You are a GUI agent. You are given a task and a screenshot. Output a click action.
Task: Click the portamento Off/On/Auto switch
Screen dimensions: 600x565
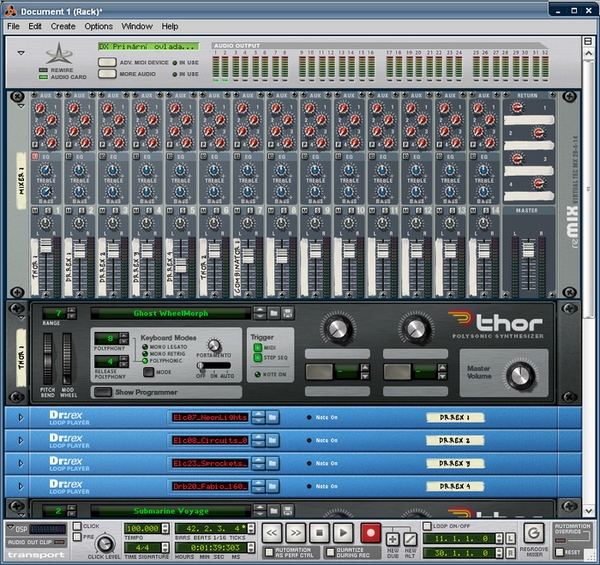click(x=214, y=366)
